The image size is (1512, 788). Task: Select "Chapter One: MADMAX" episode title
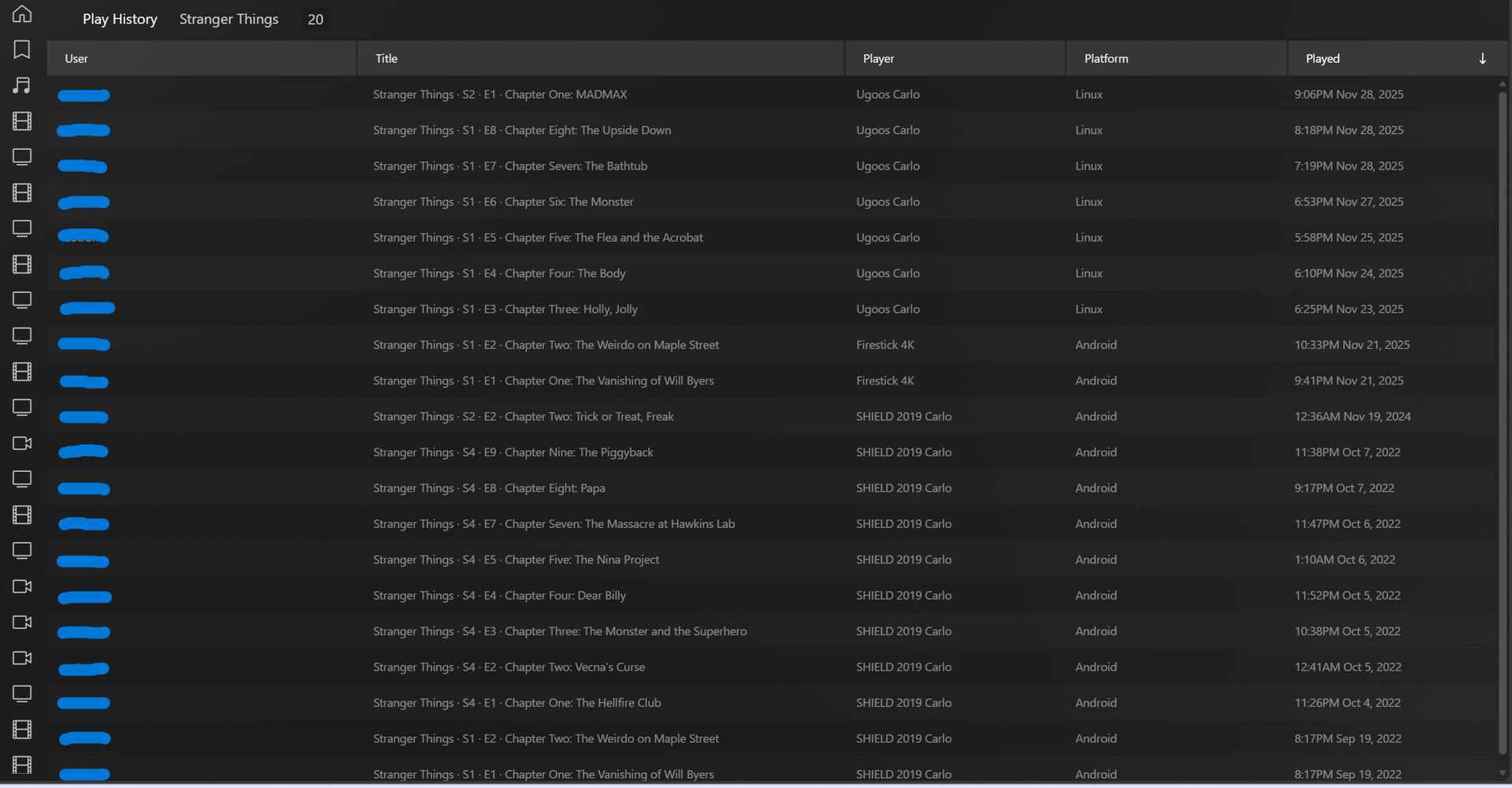565,95
